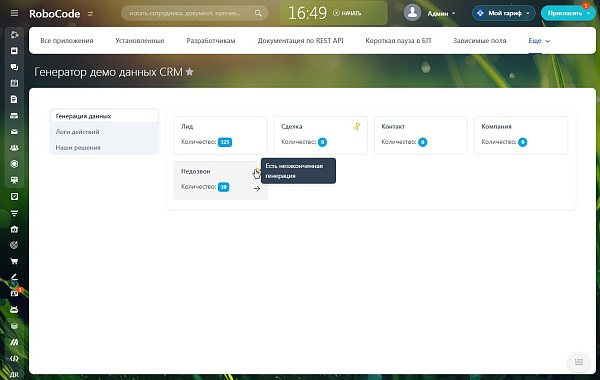Click the signature pen sidebar icon

[x=14, y=277]
